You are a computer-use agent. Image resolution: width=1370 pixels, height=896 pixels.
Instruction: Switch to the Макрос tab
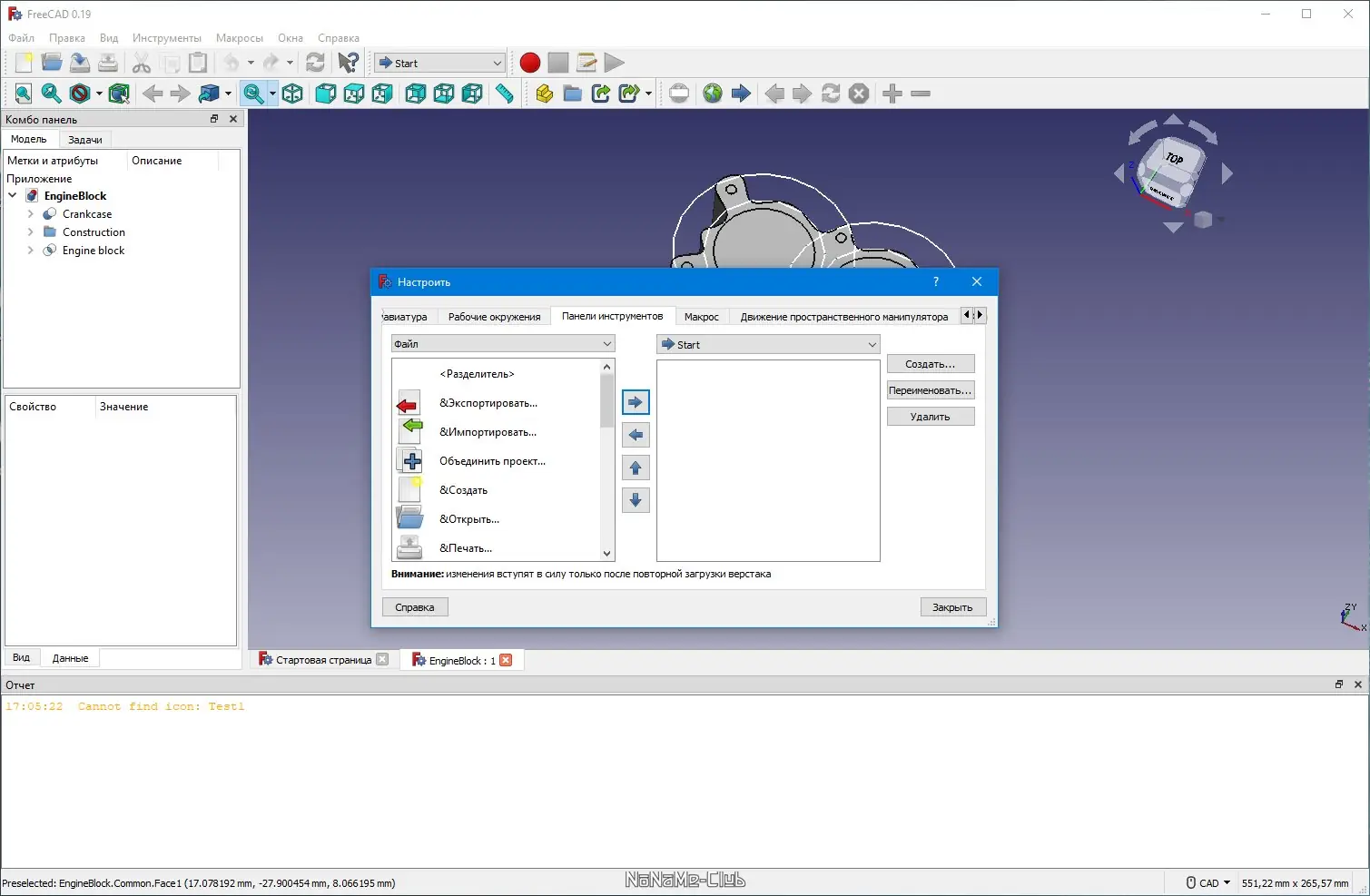[701, 317]
